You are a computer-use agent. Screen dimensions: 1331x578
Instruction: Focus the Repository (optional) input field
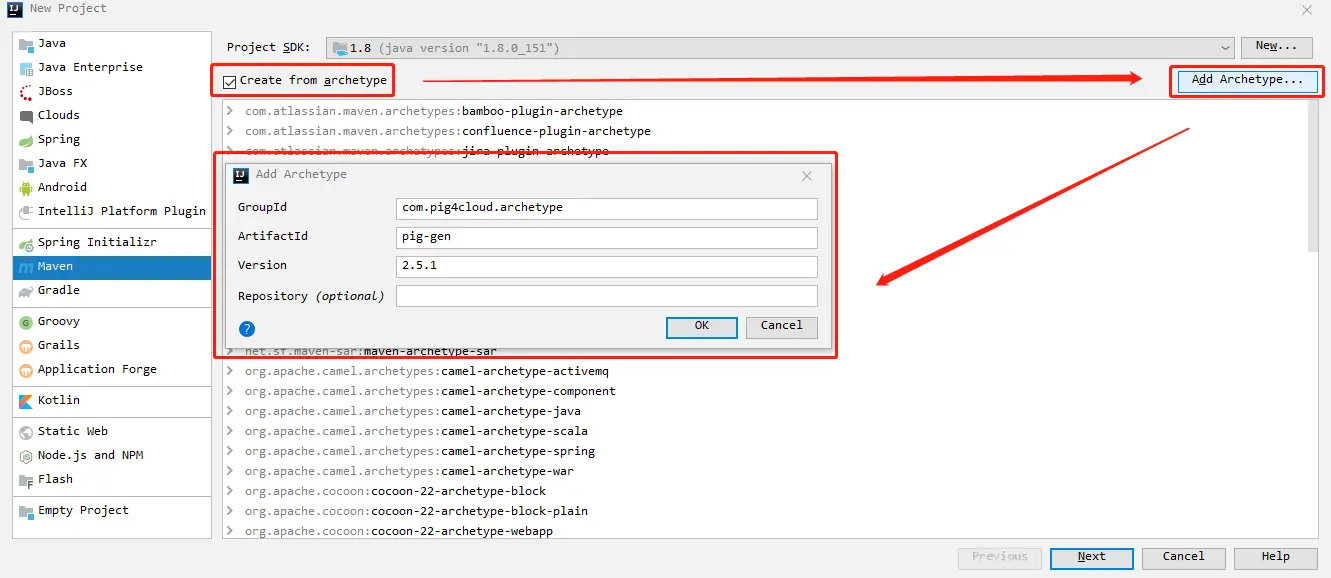point(607,296)
